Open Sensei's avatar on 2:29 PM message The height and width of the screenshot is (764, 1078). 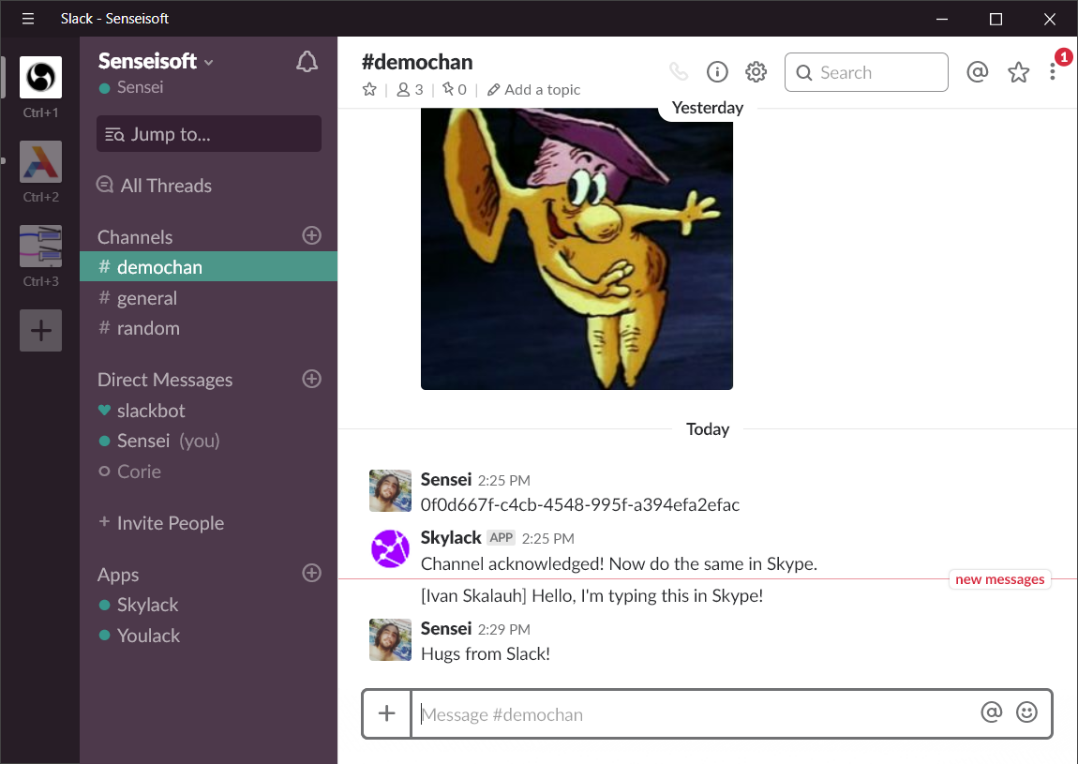(x=390, y=640)
